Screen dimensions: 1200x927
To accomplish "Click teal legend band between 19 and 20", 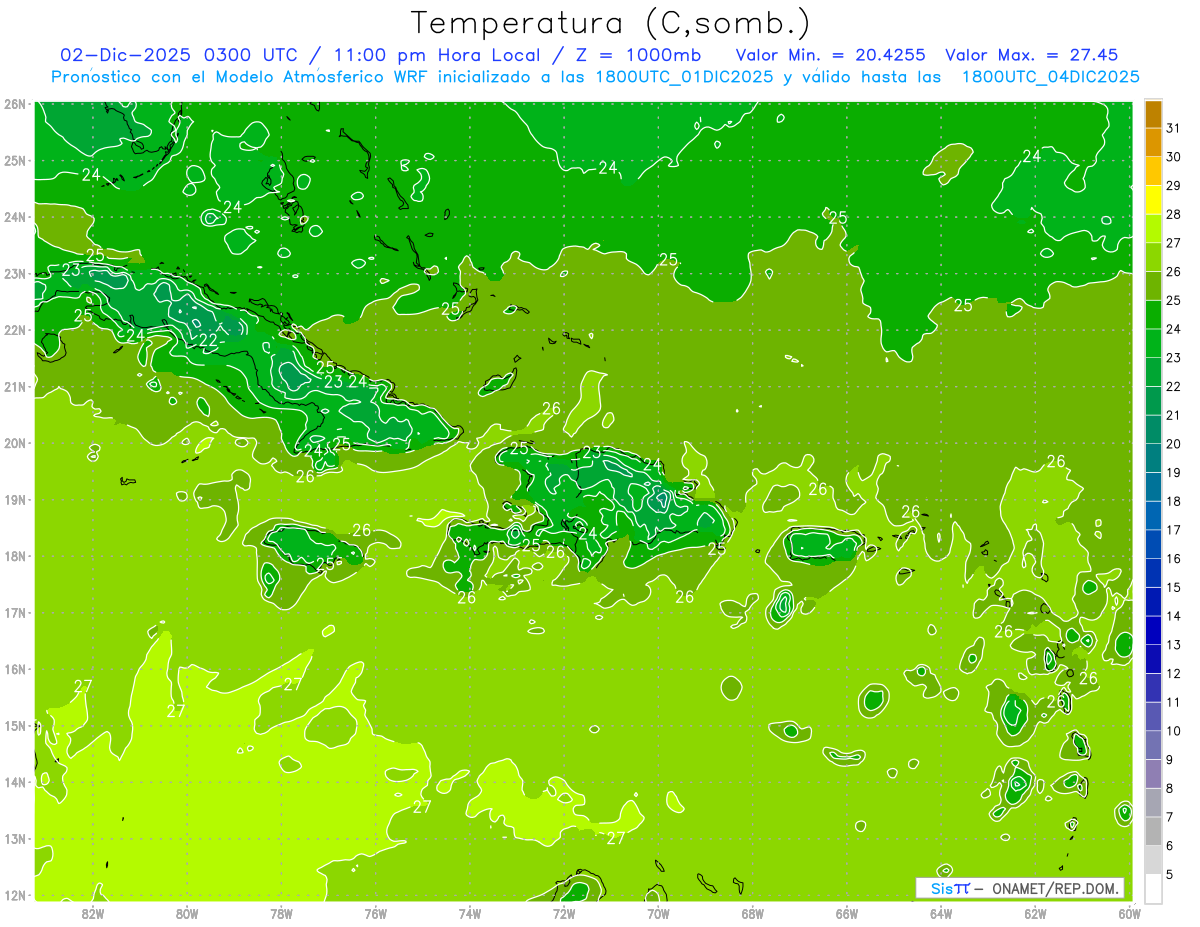I will click(x=1153, y=458).
